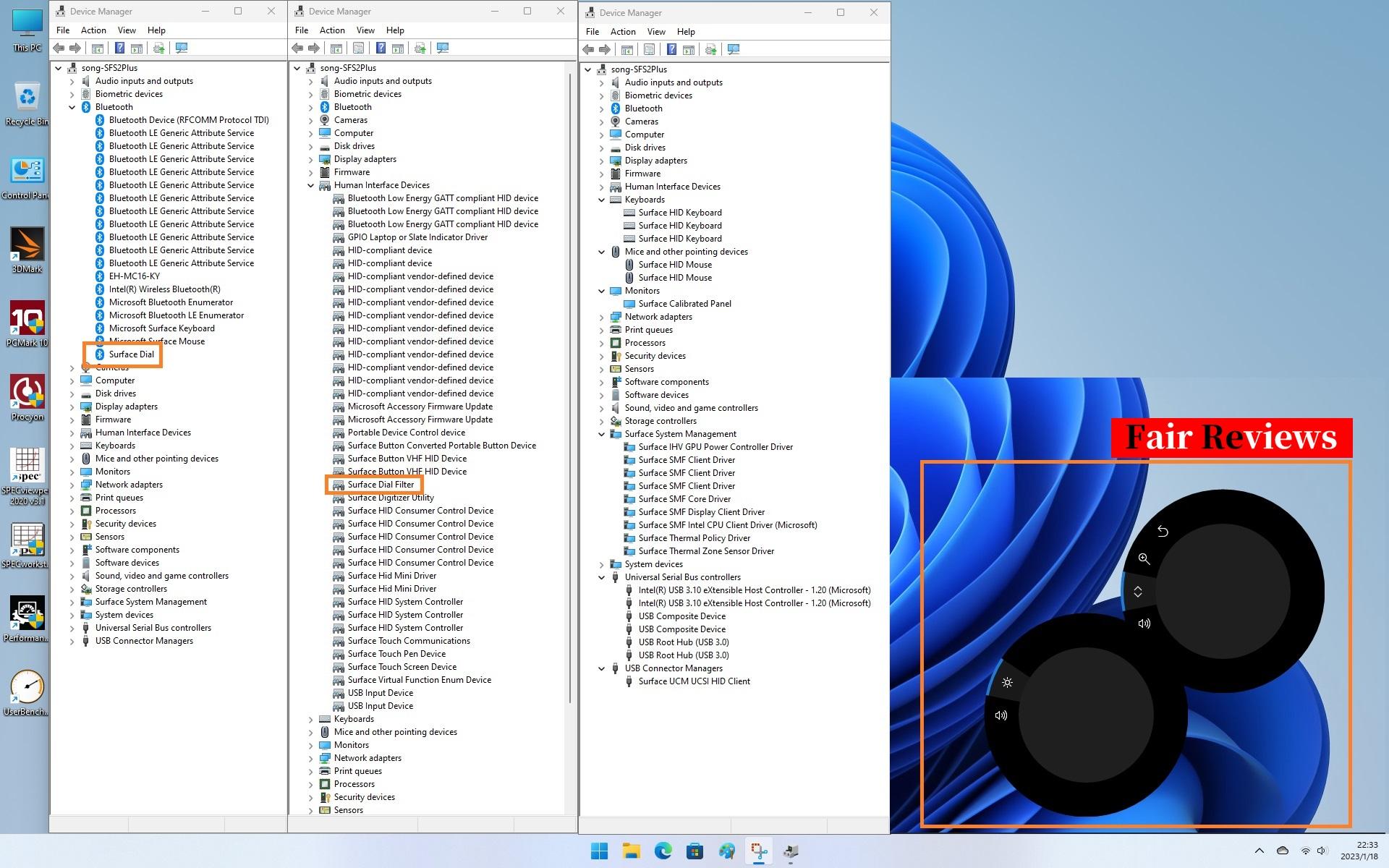
Task: Expand Network adapters in rightmost window
Action: pos(602,317)
